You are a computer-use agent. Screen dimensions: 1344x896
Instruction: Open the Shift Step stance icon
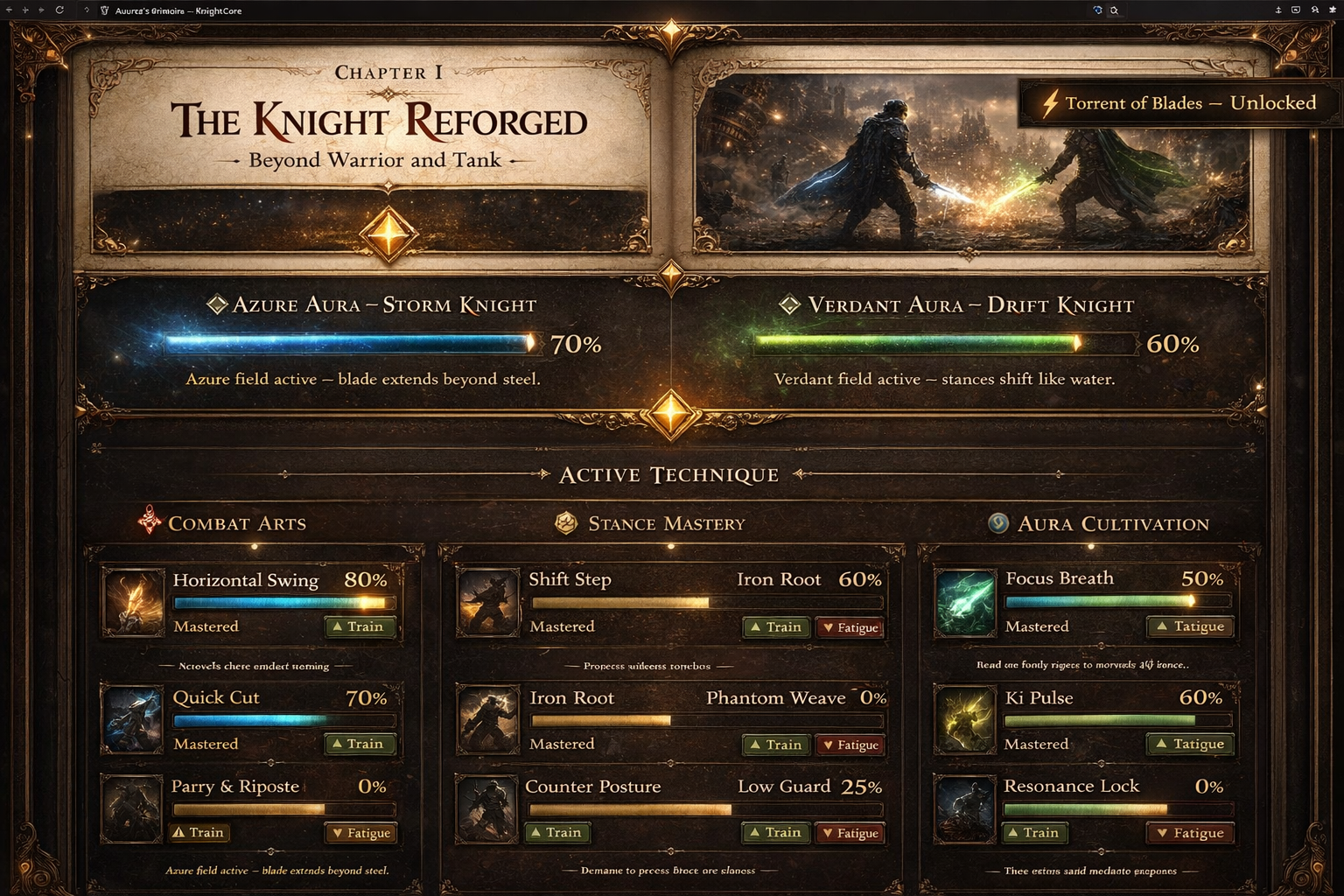point(489,602)
